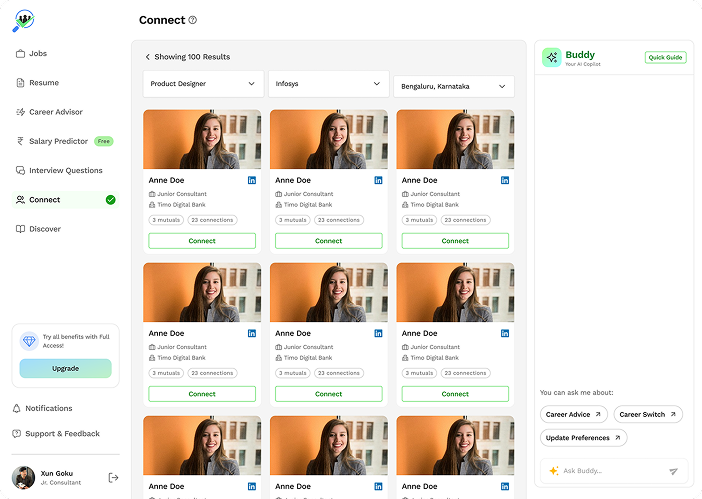Open Interview Questions page
Screen dimensions: 702x499
[59, 171]
